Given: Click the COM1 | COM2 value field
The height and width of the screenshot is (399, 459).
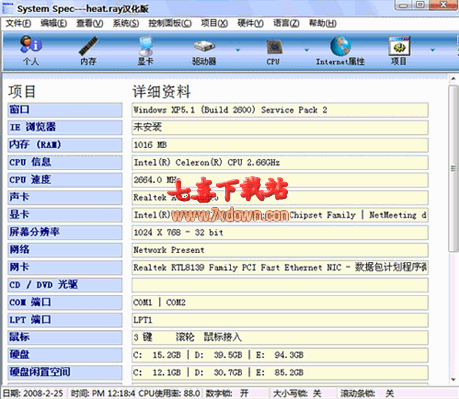Looking at the screenshot, I should [280, 302].
